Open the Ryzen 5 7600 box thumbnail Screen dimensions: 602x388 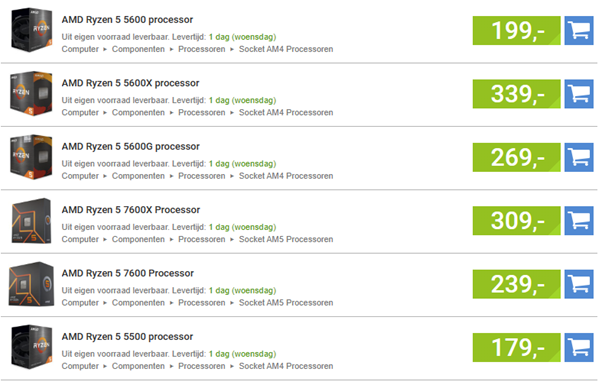point(31,284)
